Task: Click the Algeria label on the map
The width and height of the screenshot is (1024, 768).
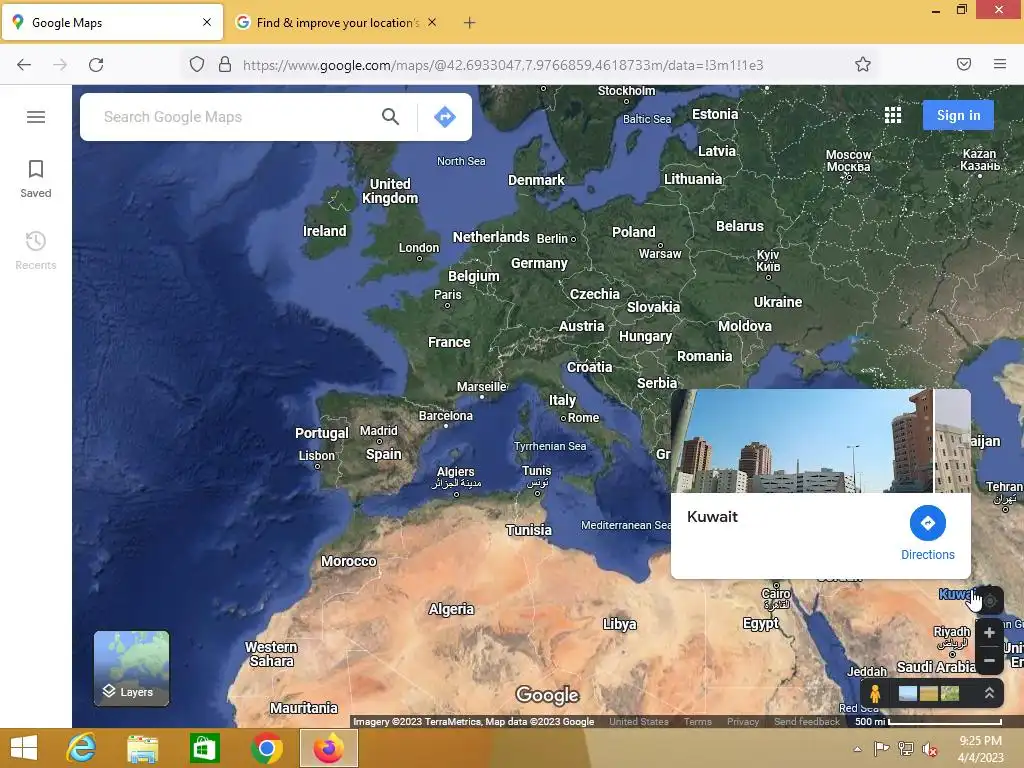Action: tap(451, 609)
